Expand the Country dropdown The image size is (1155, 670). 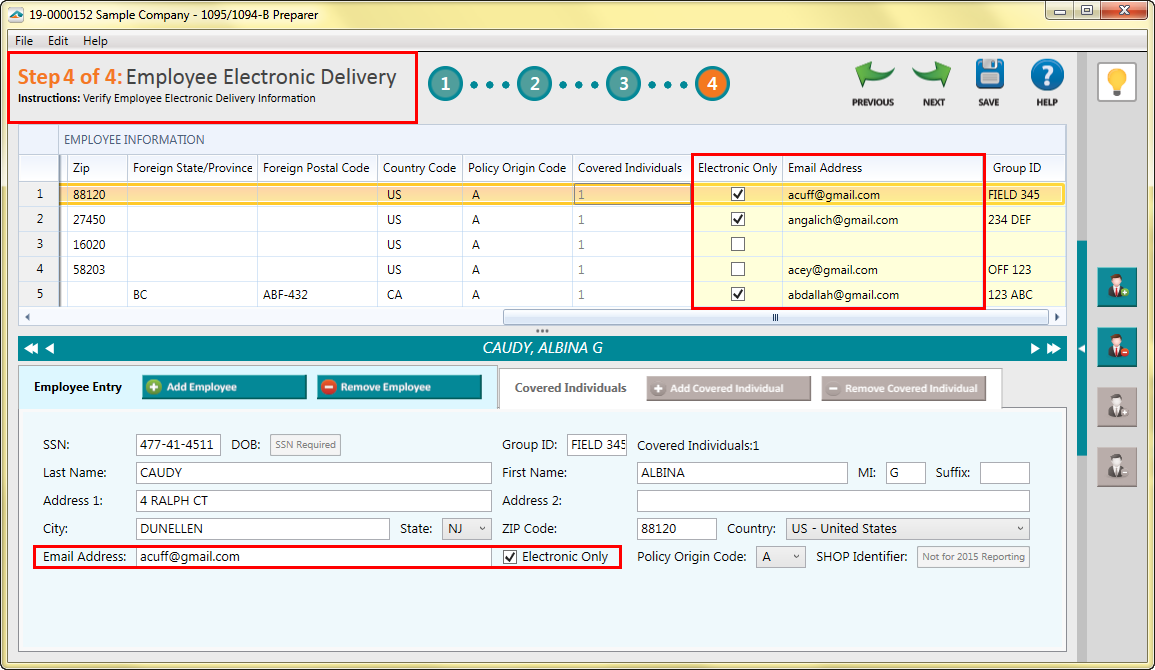(907, 529)
